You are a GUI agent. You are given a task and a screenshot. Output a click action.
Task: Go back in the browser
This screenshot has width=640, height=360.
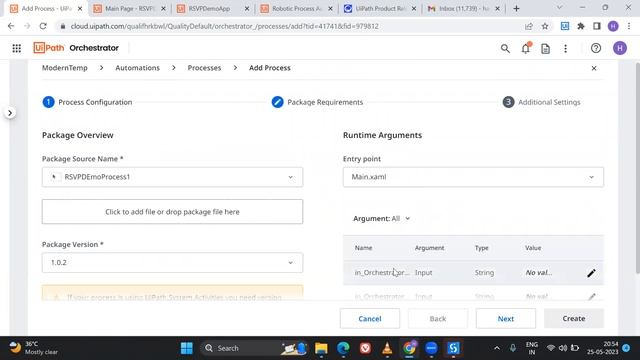pos(11,26)
